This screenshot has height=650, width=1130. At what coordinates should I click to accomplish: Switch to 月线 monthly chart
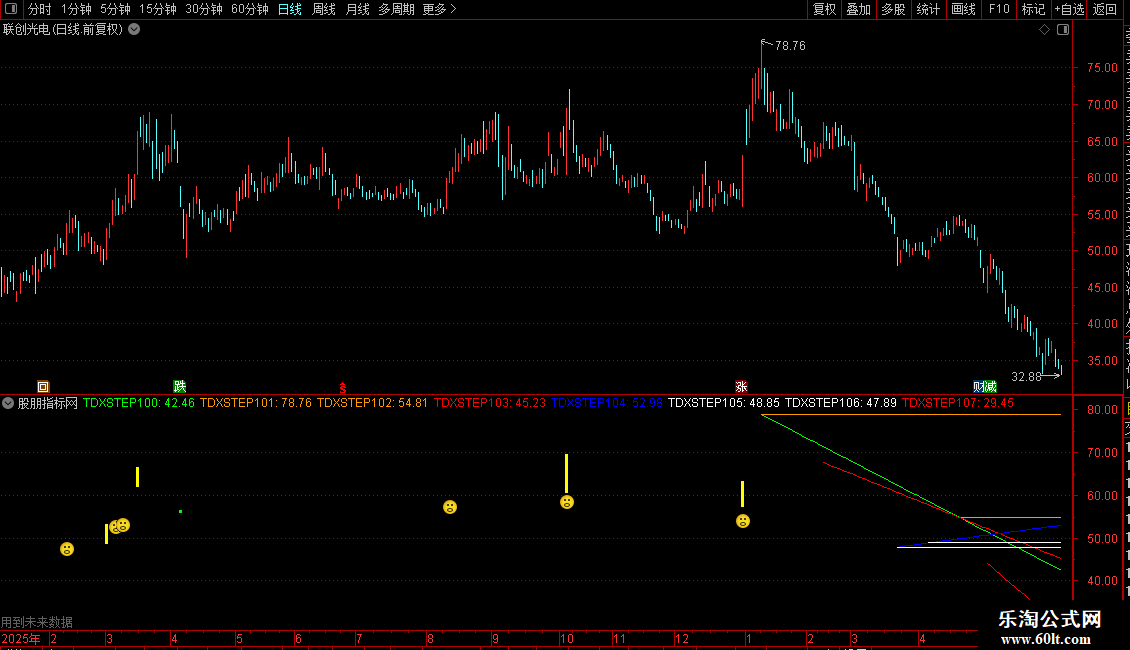tap(357, 9)
